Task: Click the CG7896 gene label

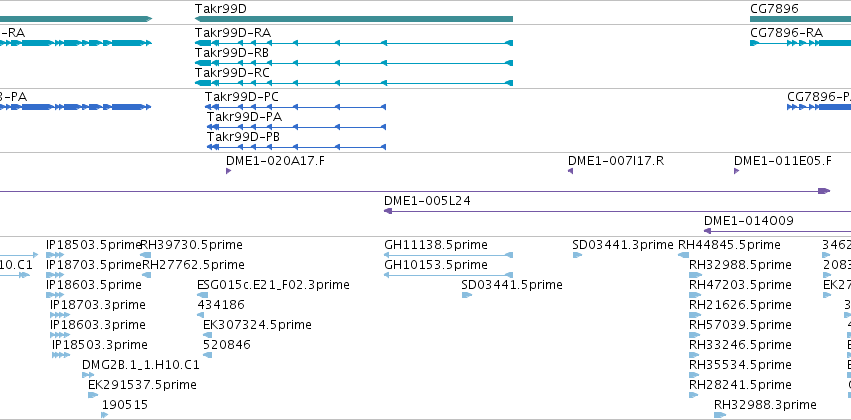Action: pos(774,8)
